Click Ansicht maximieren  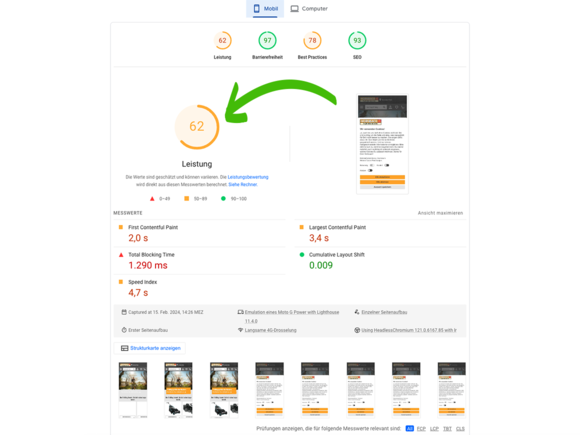pos(440,213)
